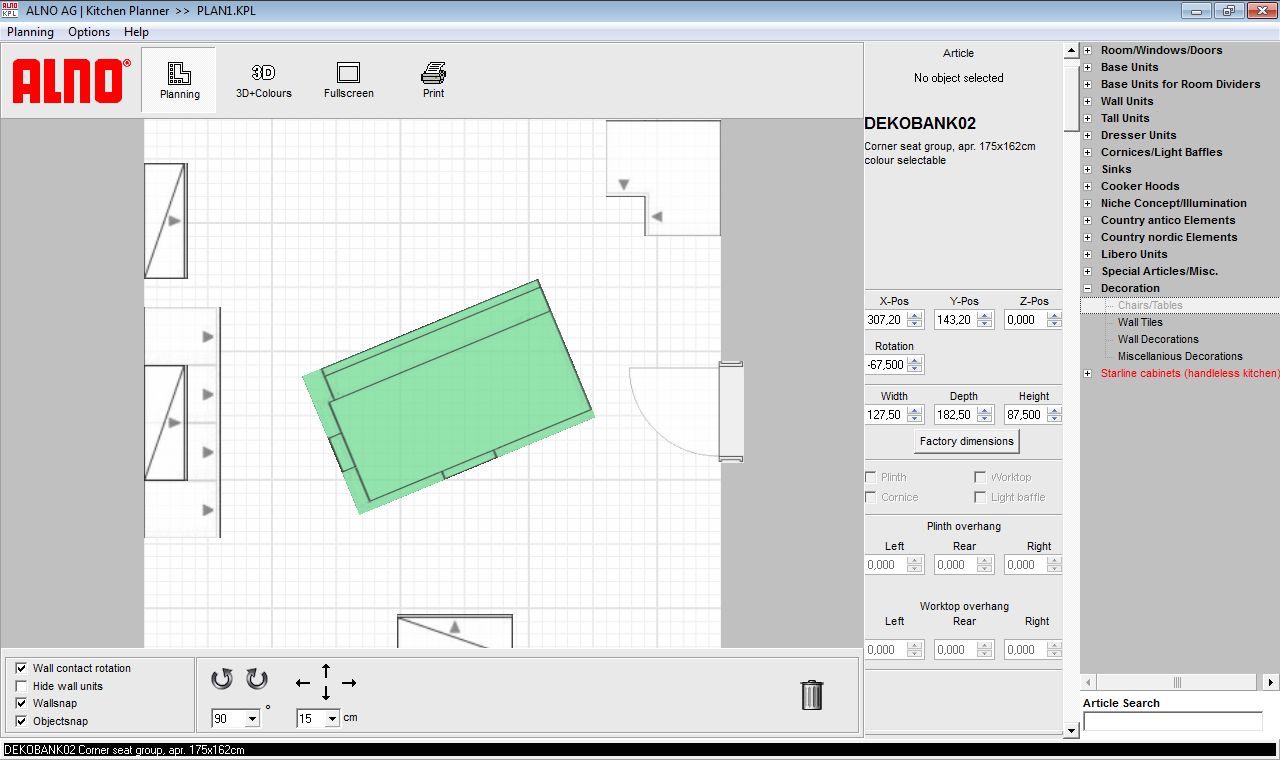This screenshot has width=1280, height=760.
Task: Switch to Planning view
Action: tap(179, 81)
